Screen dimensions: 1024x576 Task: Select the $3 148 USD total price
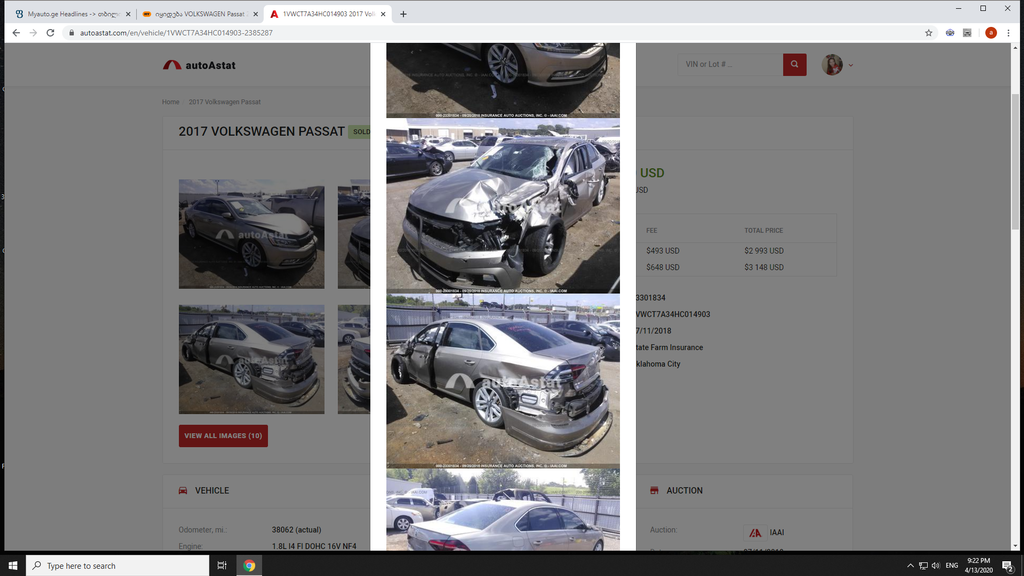pos(763,267)
